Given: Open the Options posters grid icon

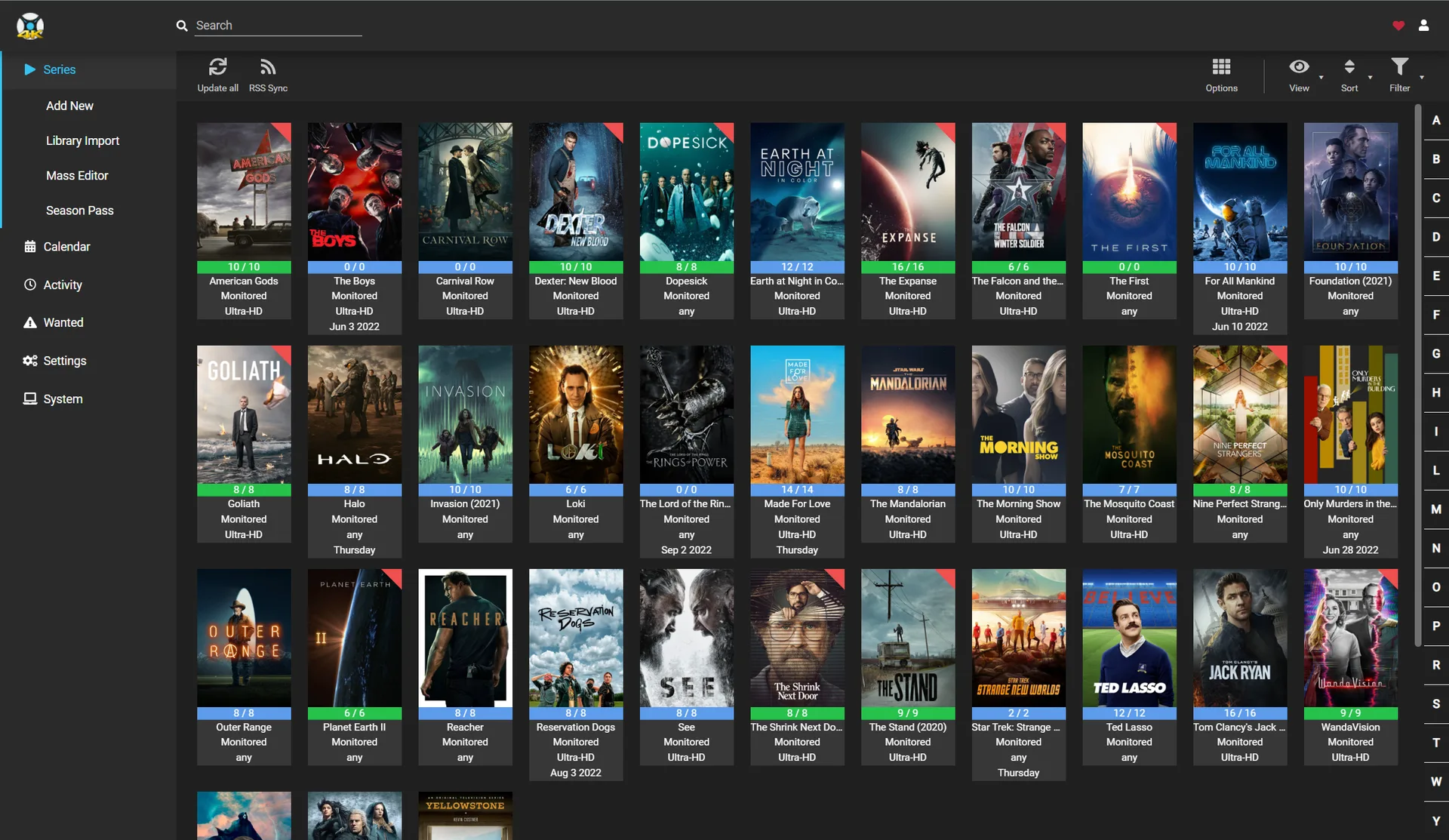Looking at the screenshot, I should [1220, 66].
